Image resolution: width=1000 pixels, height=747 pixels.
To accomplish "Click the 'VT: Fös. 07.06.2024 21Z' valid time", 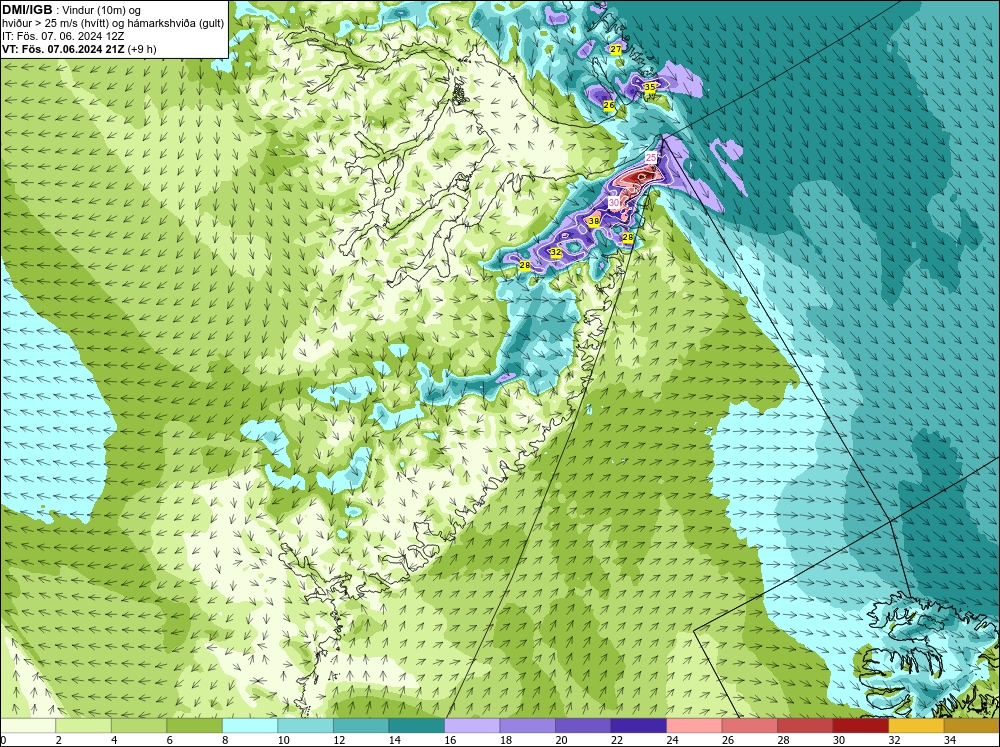I will (64, 49).
